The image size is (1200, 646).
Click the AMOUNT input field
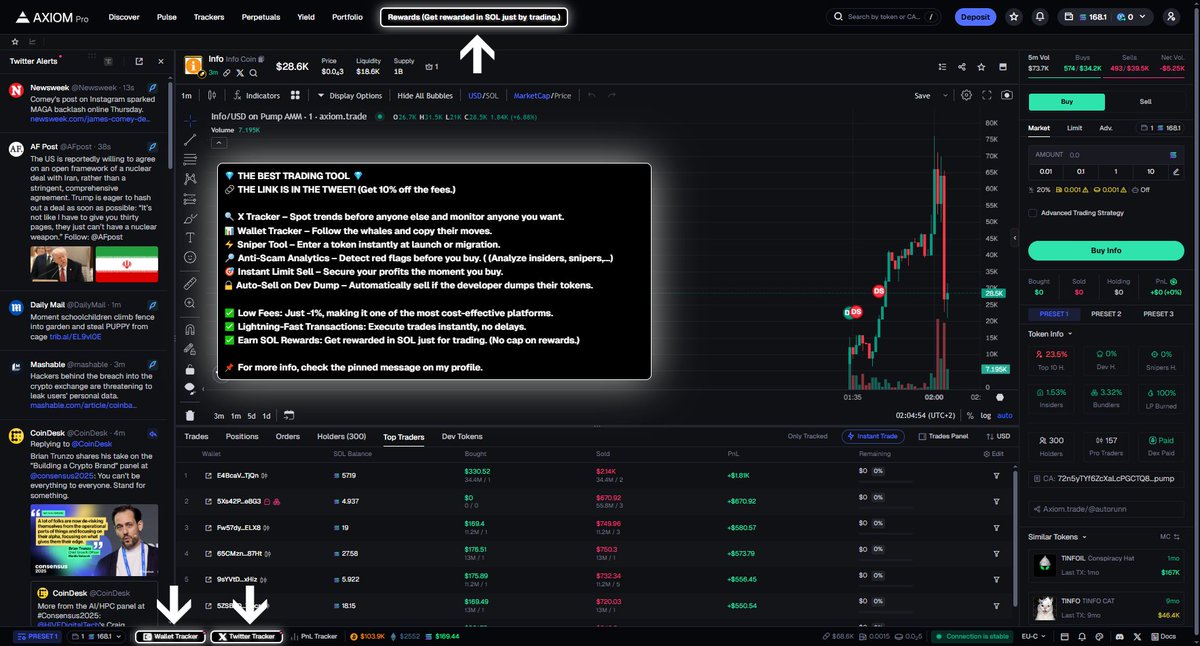1106,155
